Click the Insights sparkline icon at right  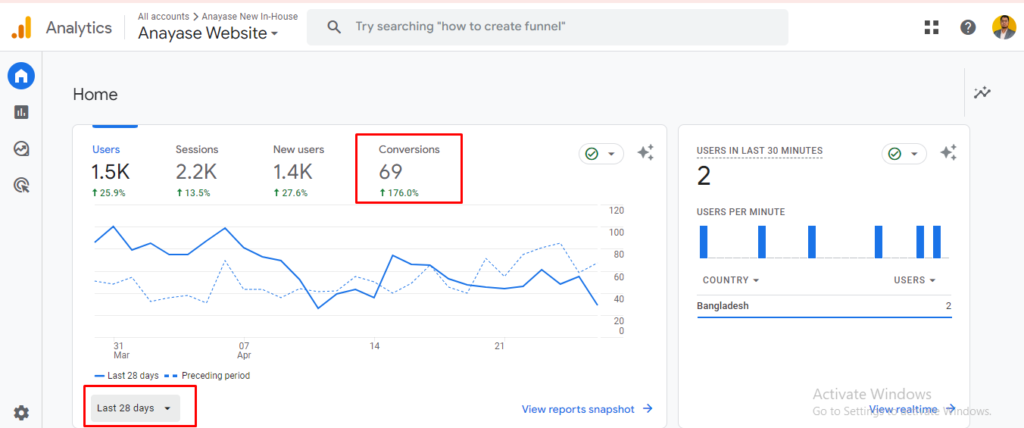[x=983, y=93]
